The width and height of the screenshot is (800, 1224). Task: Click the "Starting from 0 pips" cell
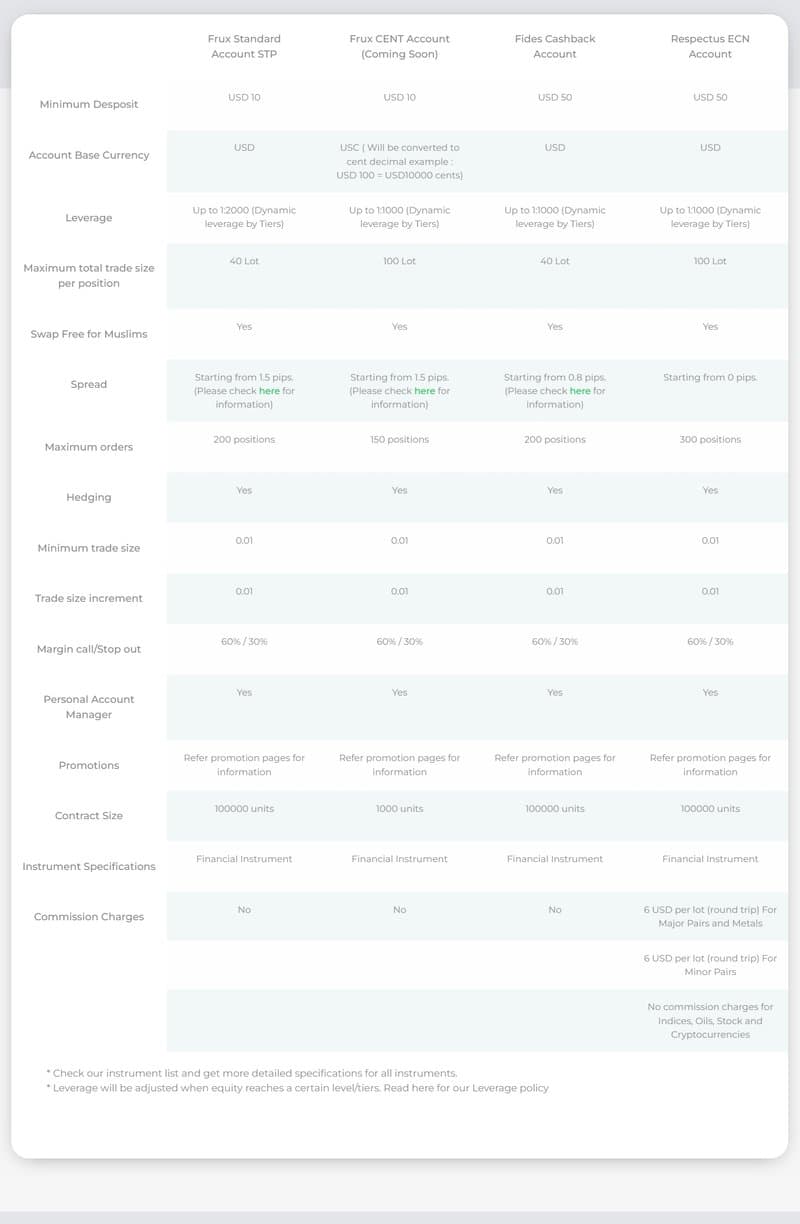click(x=710, y=378)
